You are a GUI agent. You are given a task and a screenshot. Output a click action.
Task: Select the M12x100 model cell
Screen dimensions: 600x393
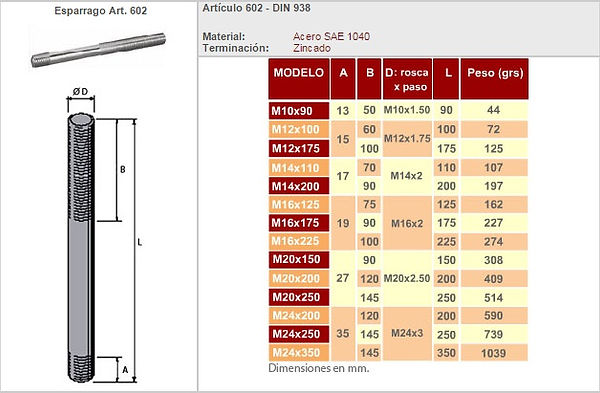[299, 129]
